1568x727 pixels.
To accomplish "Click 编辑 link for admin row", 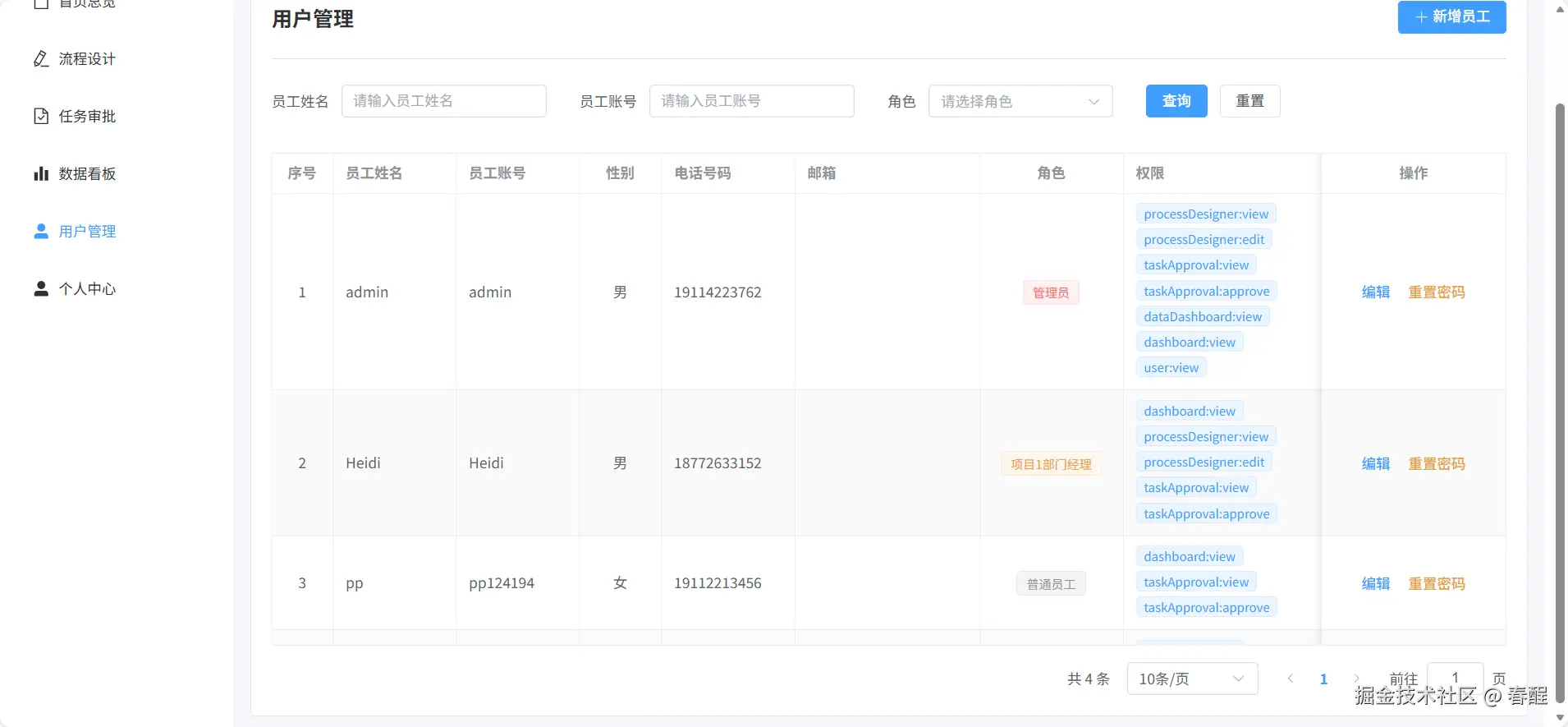I will click(x=1375, y=292).
